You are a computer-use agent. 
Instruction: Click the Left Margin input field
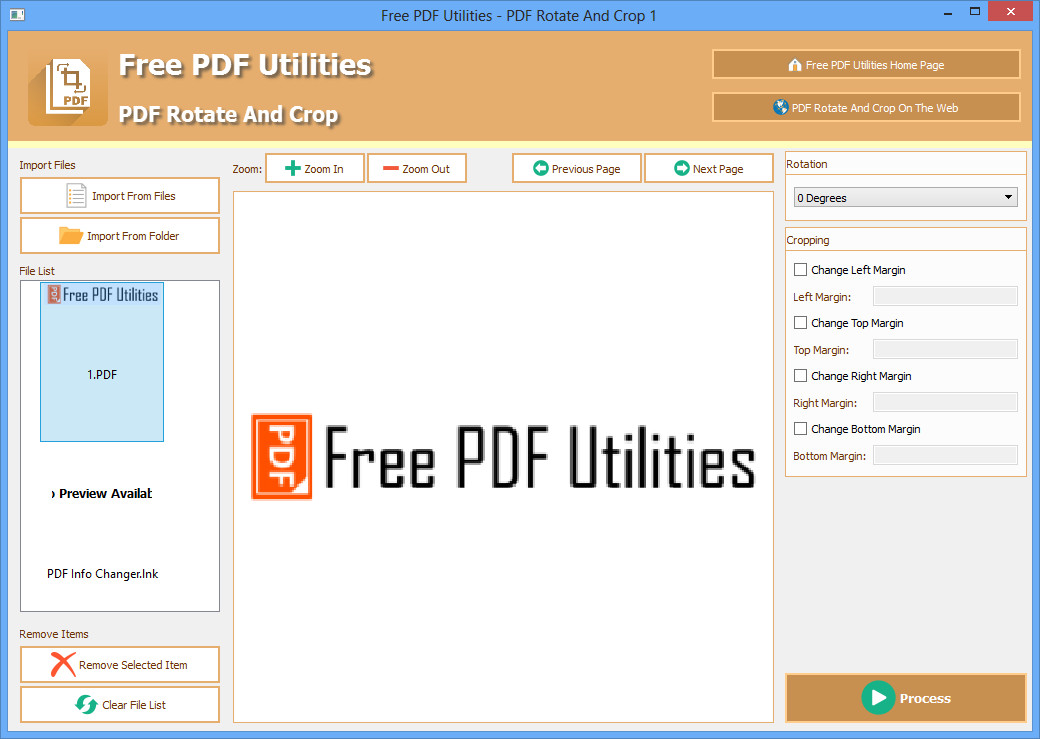pyautogui.click(x=945, y=296)
